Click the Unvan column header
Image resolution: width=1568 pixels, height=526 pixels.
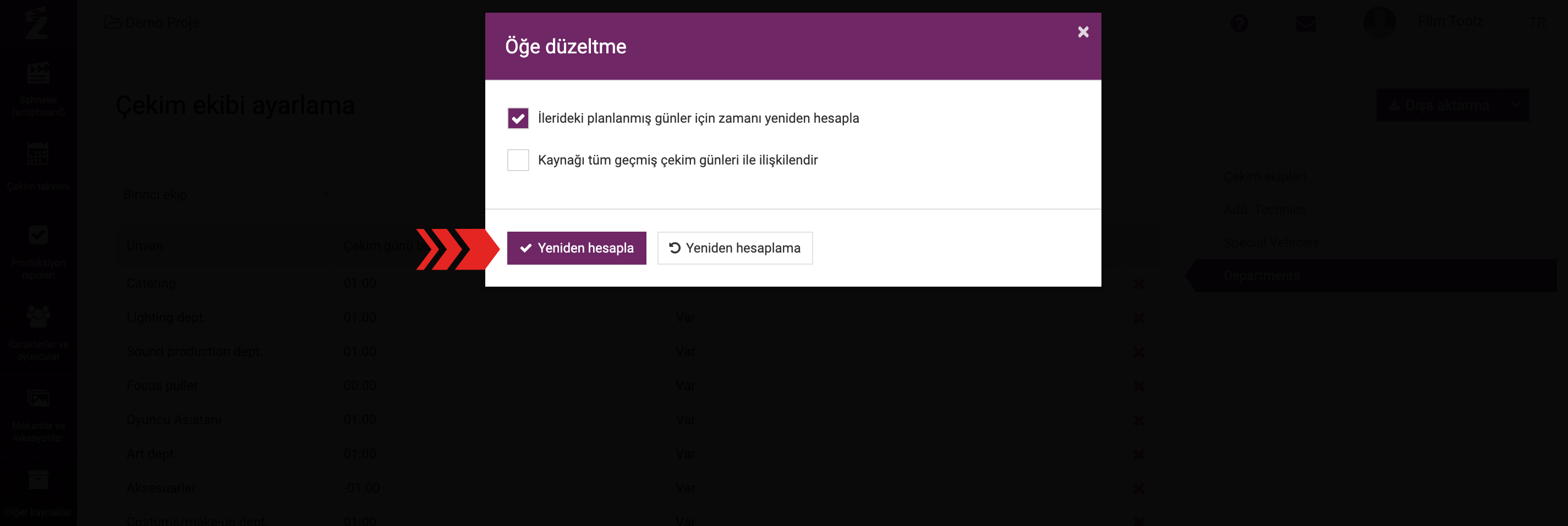(145, 246)
